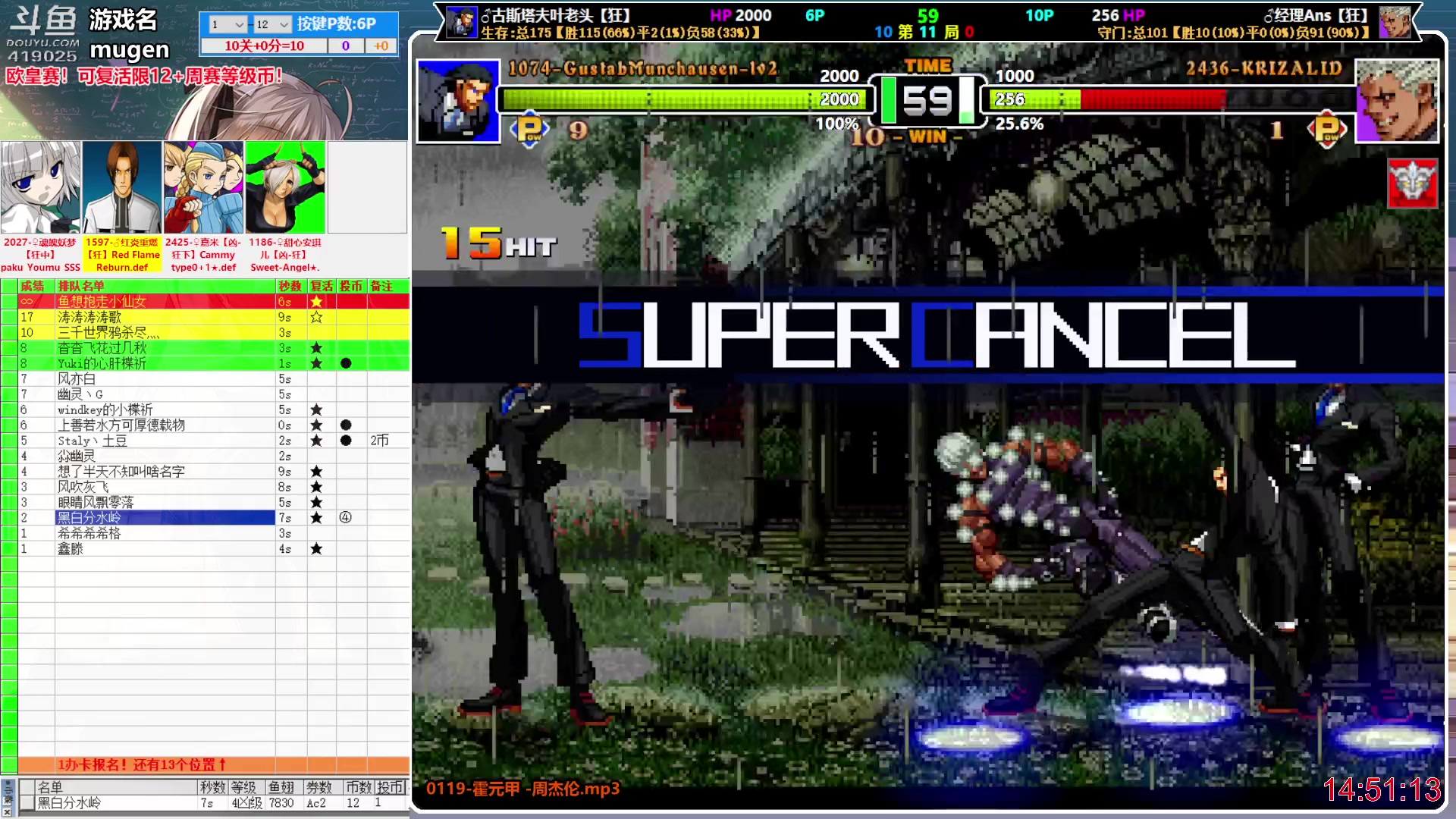The width and height of the screenshot is (1456, 819).
Task: Click player two's POW gauge icon
Action: pos(1327,130)
